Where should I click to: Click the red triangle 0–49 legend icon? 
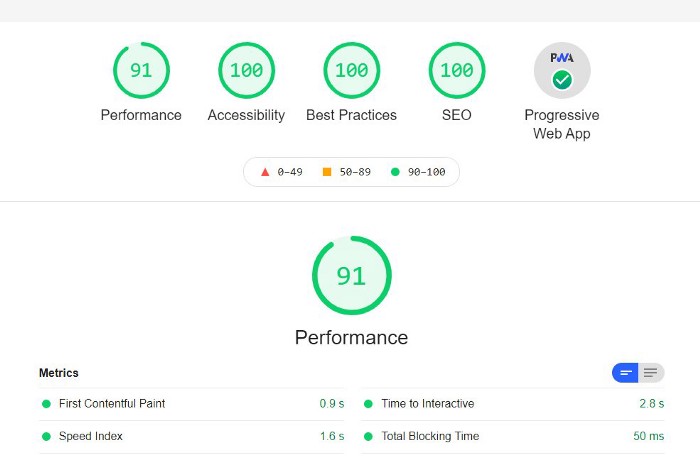[265, 172]
